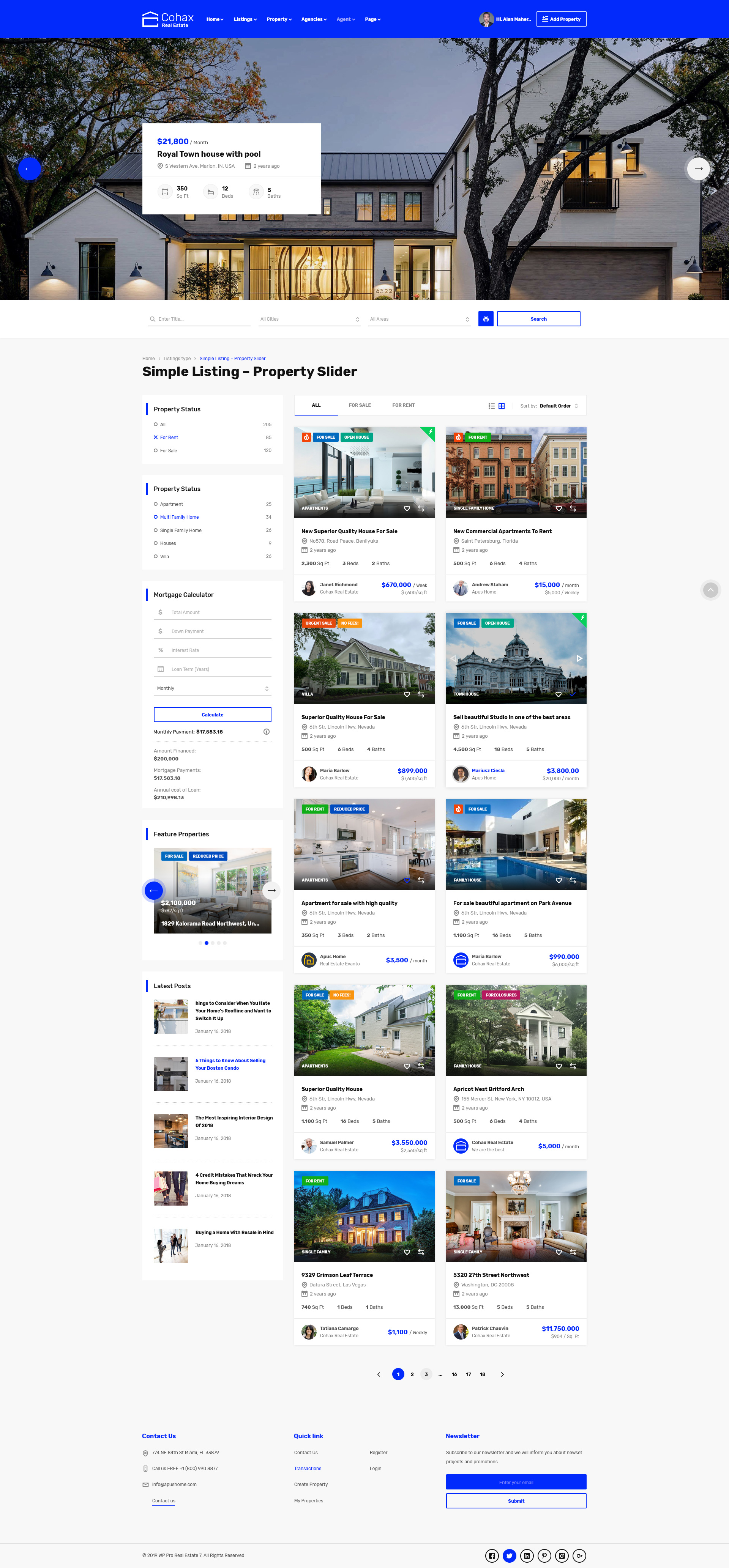Open the Listings navigation menu
Viewport: 729px width, 1568px height.
tap(245, 19)
